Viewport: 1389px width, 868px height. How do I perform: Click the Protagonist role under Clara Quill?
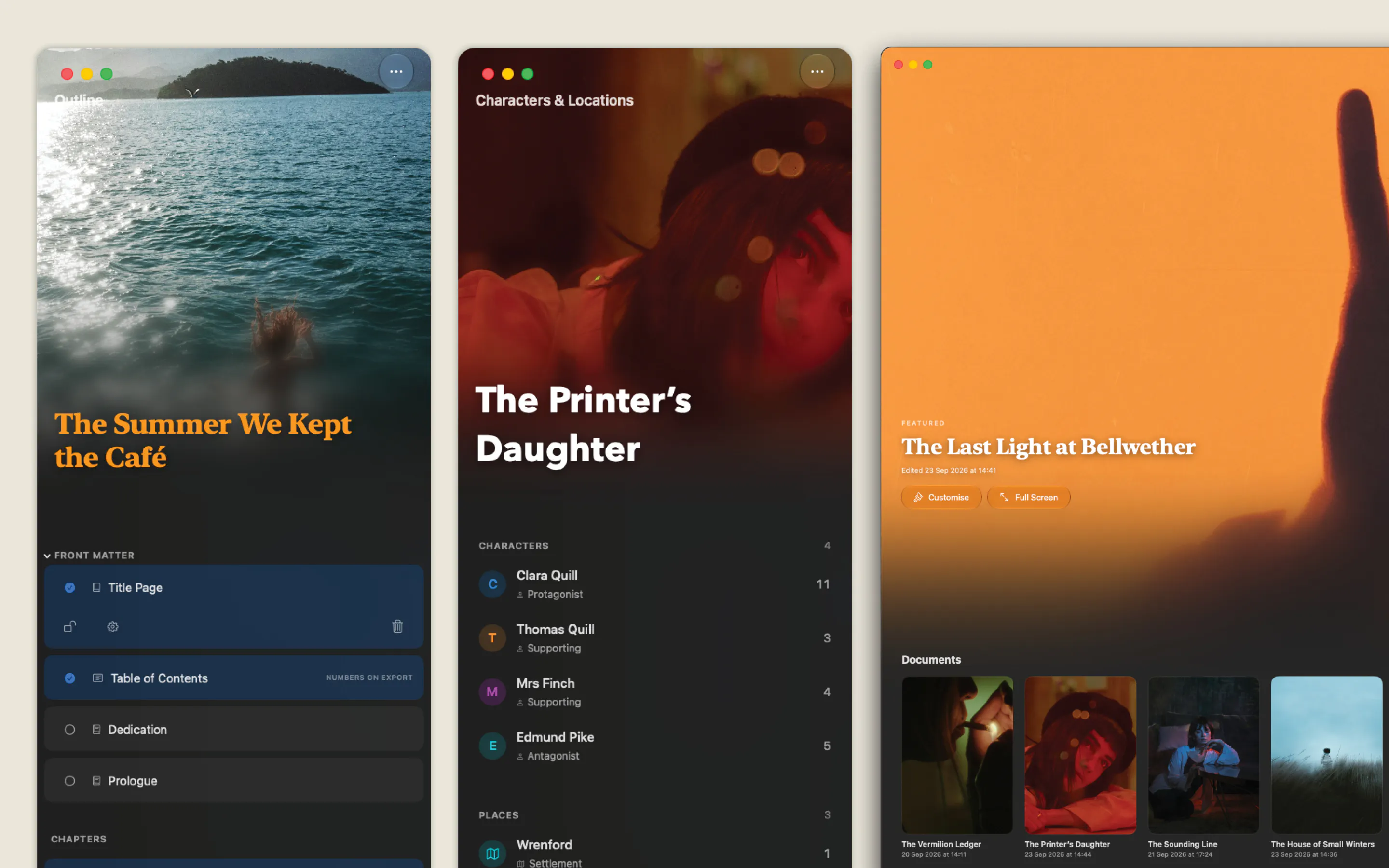click(x=555, y=594)
